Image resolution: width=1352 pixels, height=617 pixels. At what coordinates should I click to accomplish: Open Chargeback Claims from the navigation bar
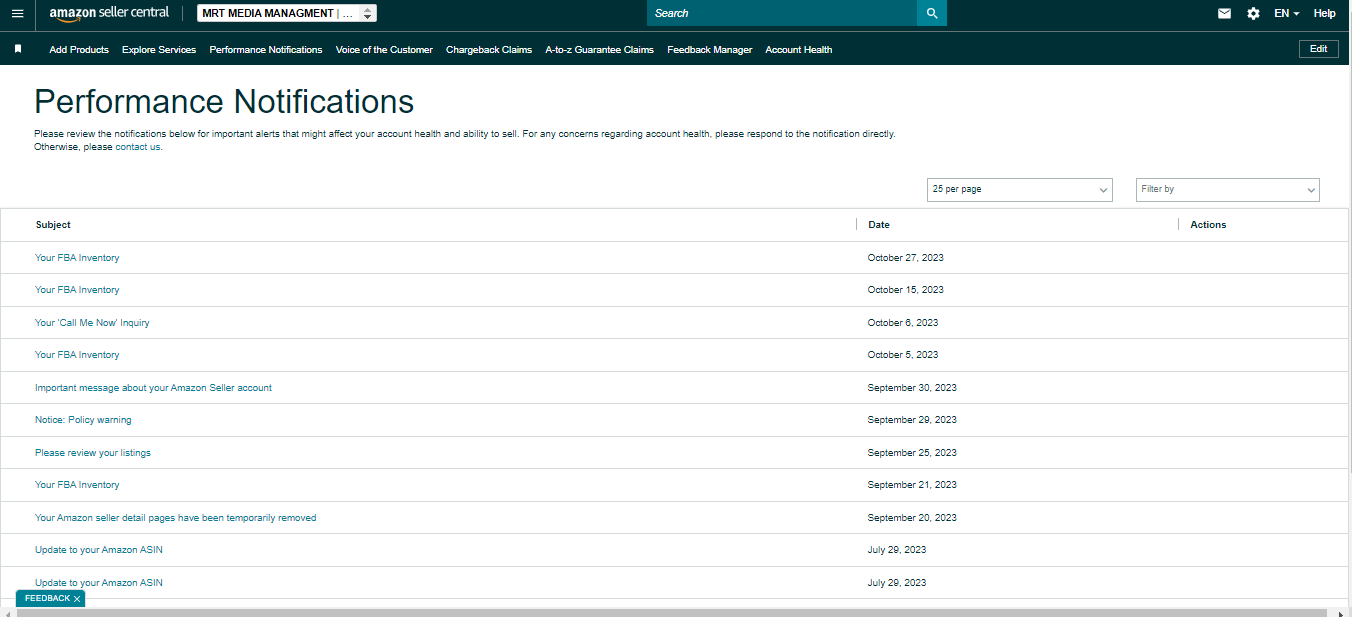pyautogui.click(x=489, y=49)
